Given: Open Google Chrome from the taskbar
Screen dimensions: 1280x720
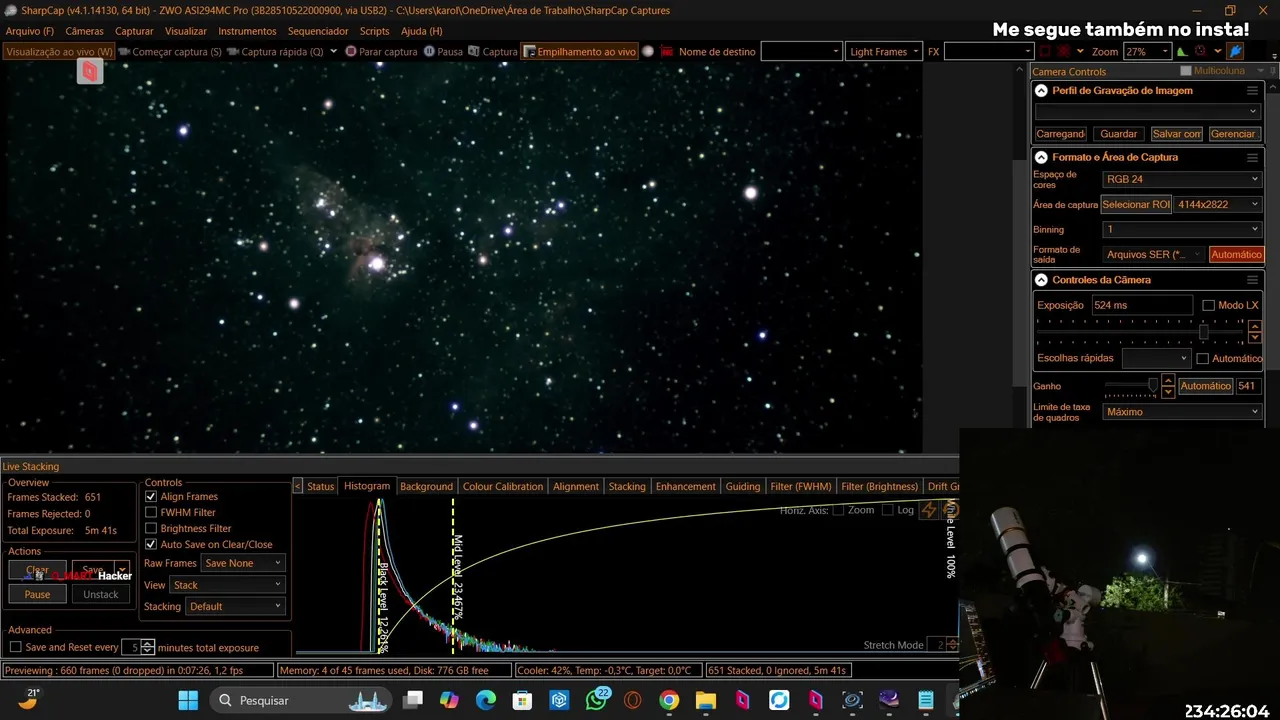Looking at the screenshot, I should click(x=669, y=700).
